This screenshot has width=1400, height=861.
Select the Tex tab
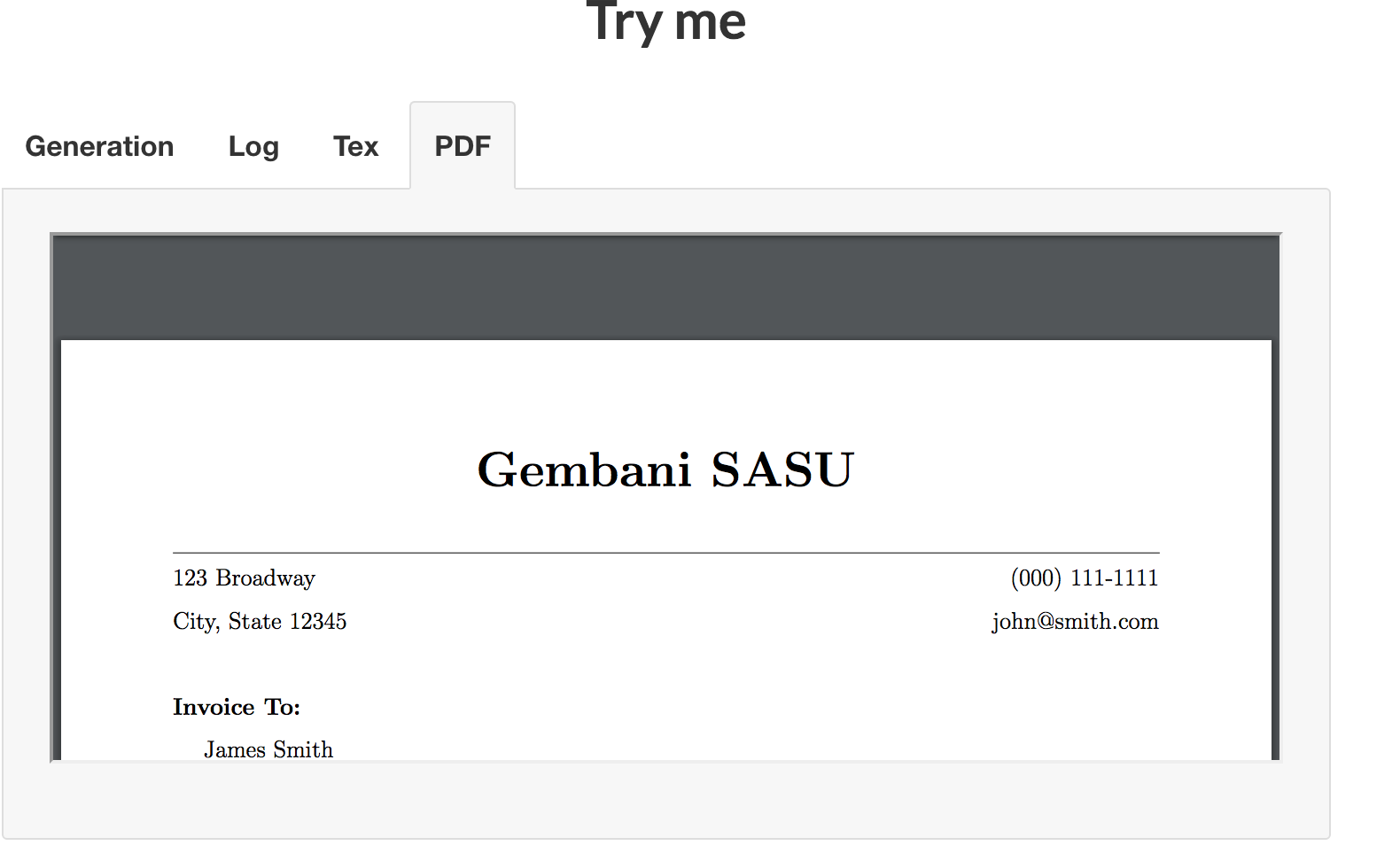click(x=355, y=146)
